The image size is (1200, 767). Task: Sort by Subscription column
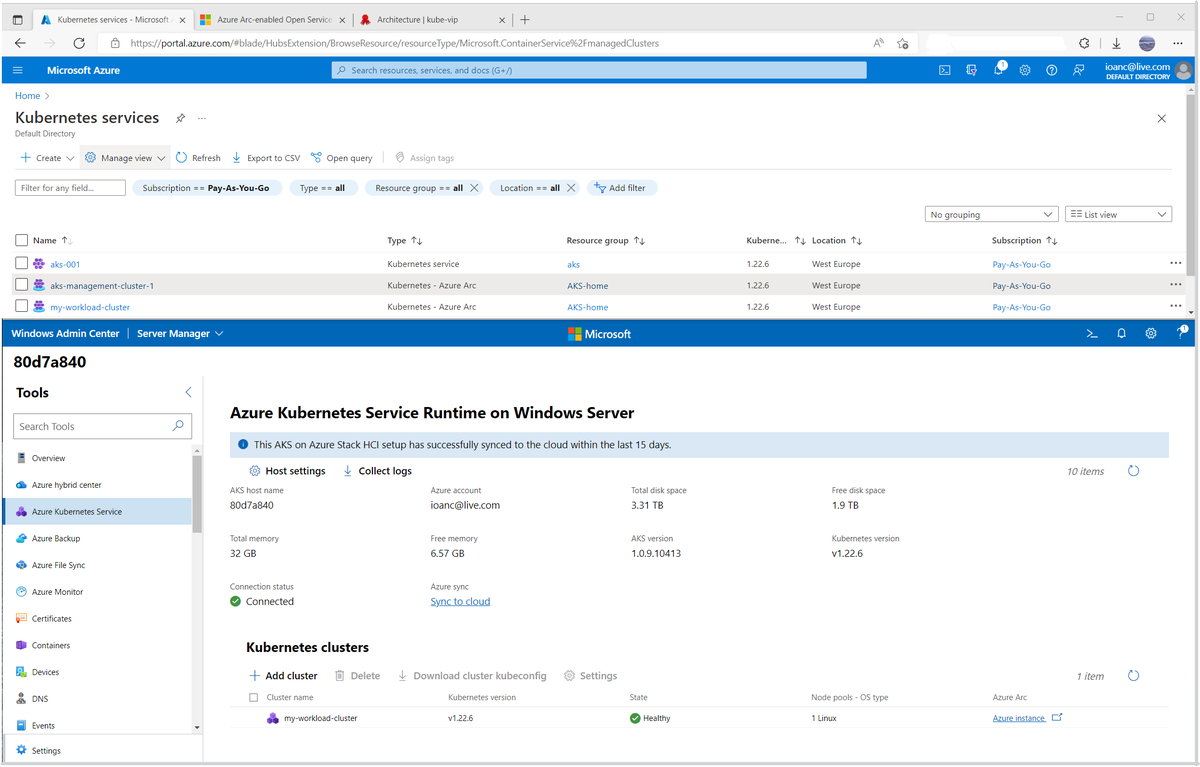click(x=1024, y=240)
